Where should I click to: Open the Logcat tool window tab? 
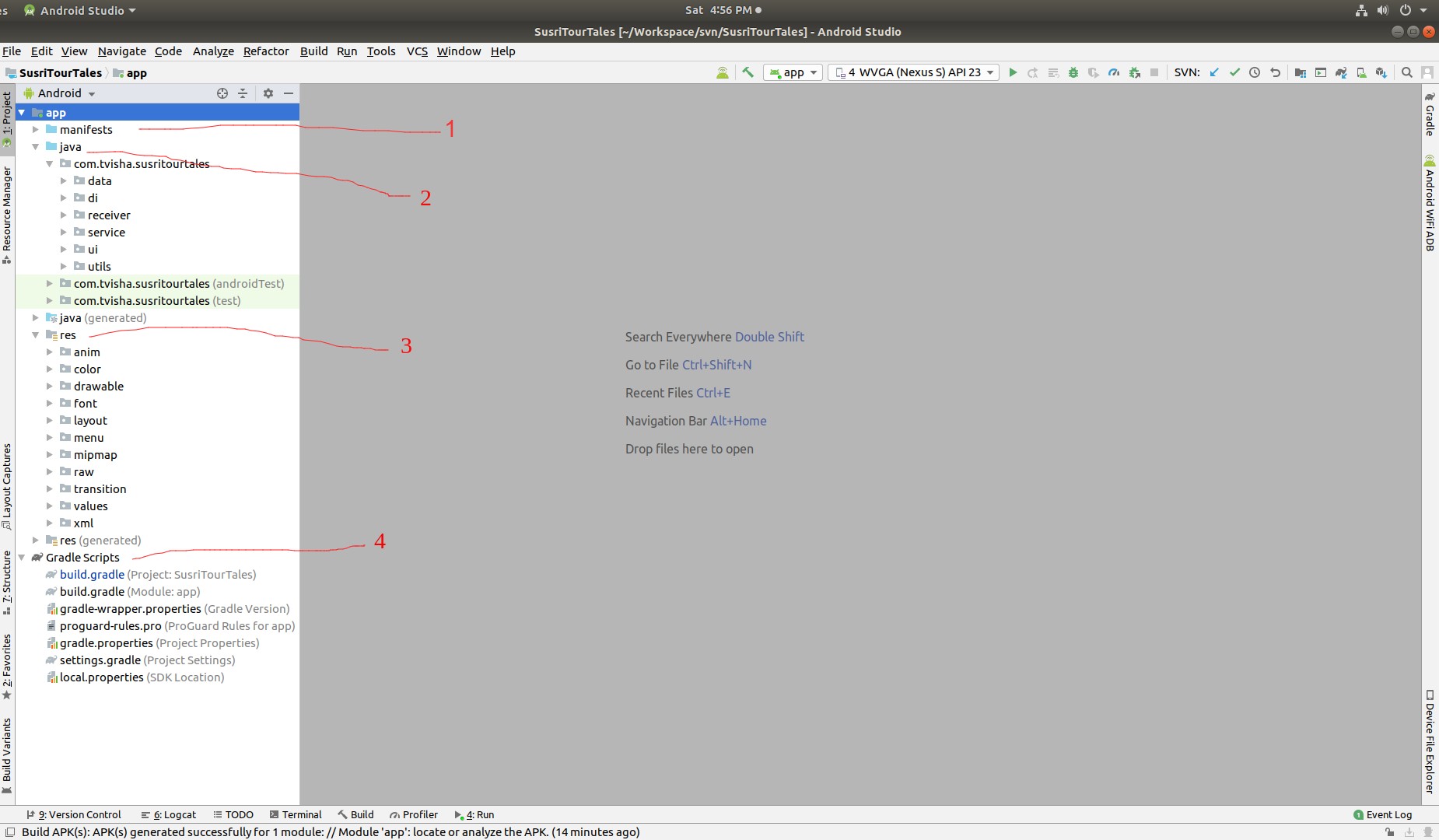point(168,814)
